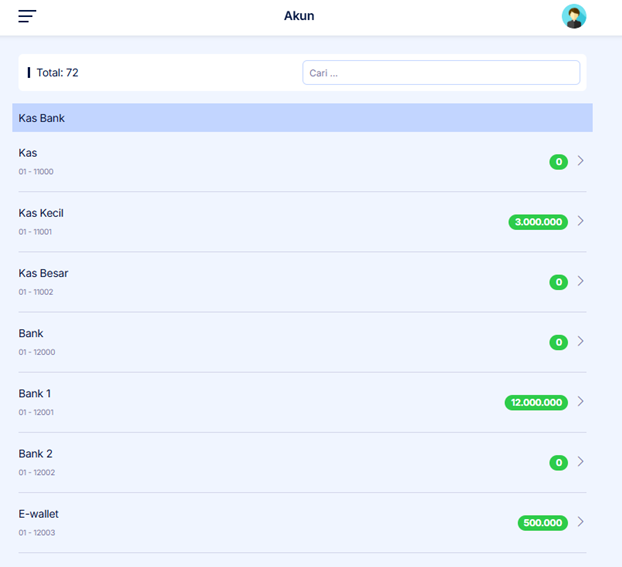Screen dimensions: 622x567
Task: Open the Bank 1 account entry
Action: (x=35, y=393)
